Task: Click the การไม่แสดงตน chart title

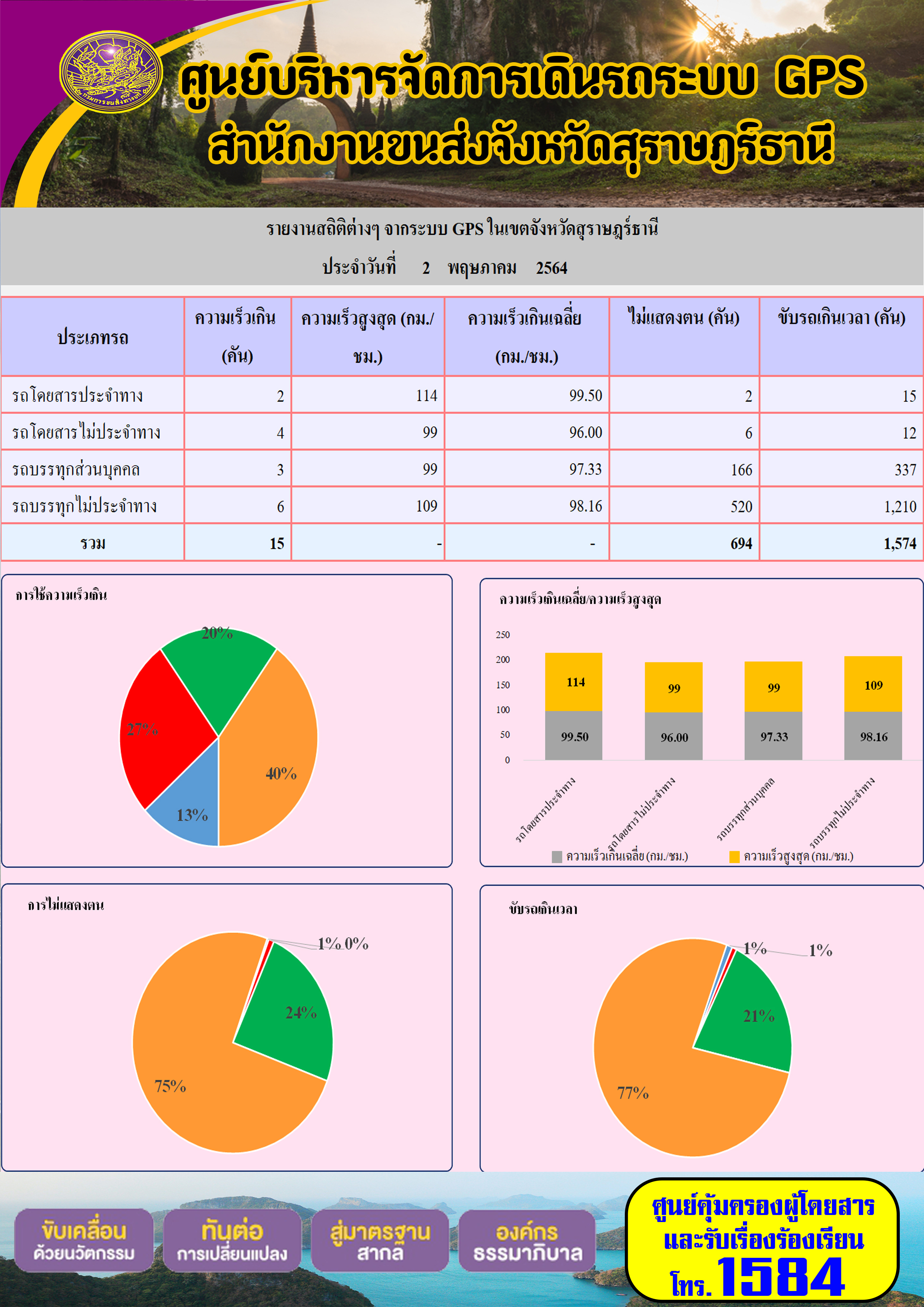Action: point(66,905)
